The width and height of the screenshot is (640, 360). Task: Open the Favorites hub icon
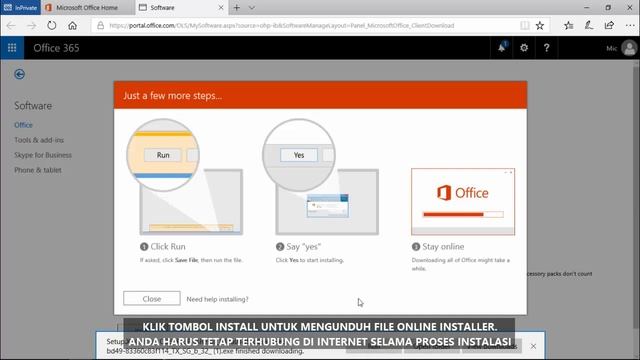point(569,25)
